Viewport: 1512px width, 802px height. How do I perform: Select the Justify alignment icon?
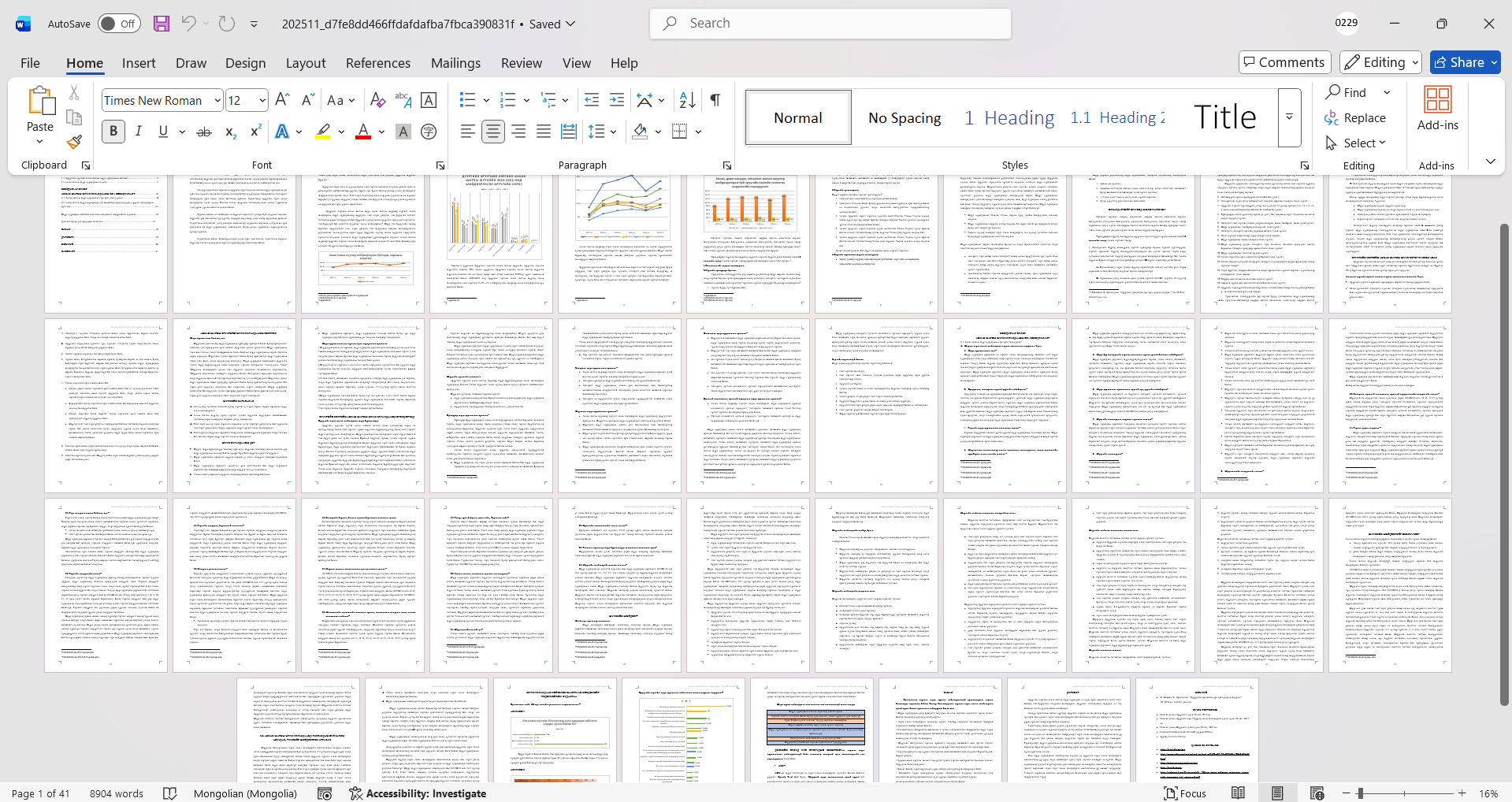point(544,132)
